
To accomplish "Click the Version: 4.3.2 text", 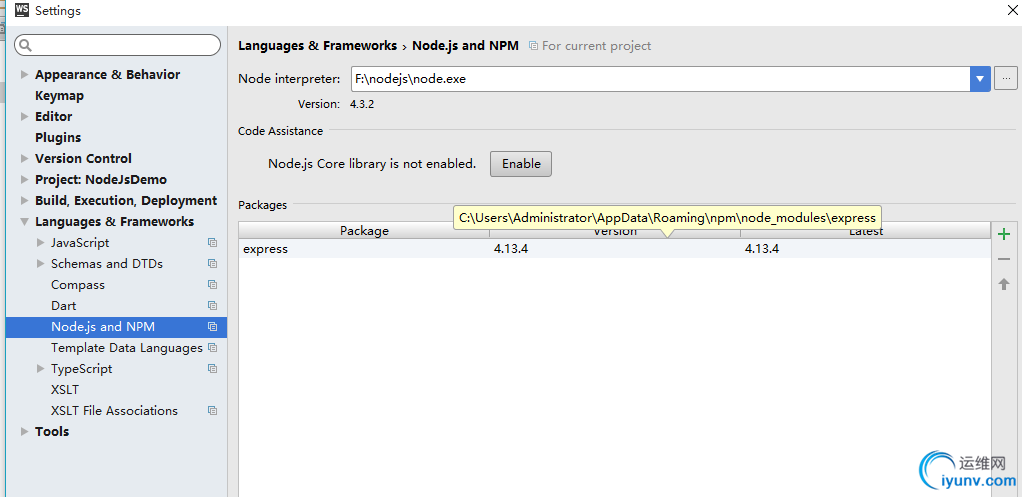I will click(336, 104).
